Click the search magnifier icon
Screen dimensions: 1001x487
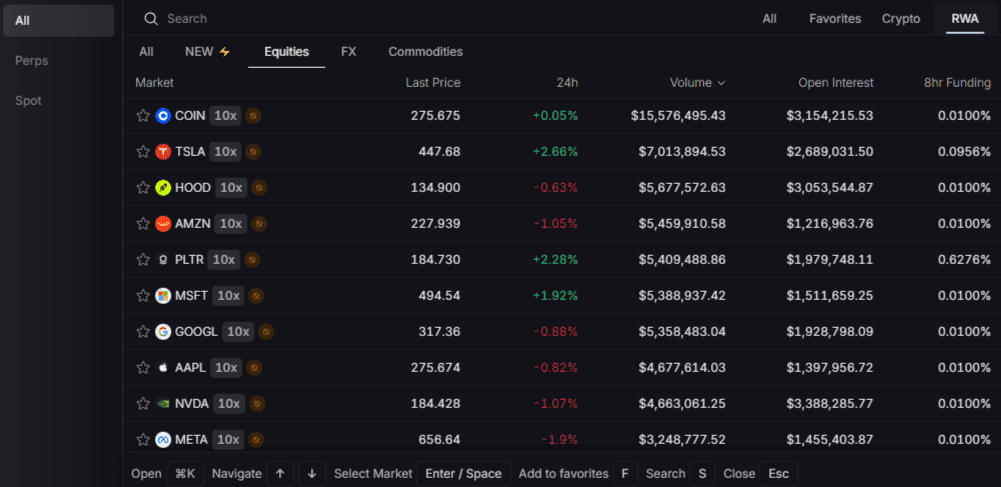(x=151, y=19)
